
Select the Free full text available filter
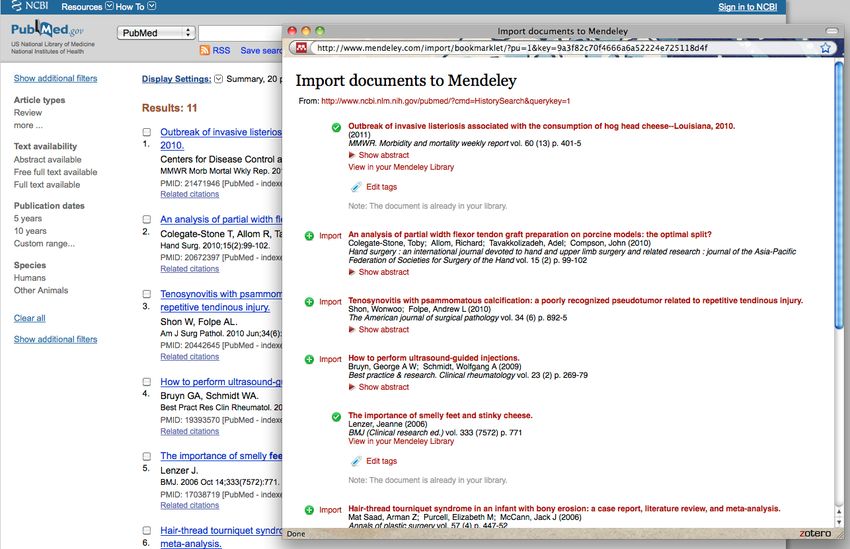tap(55, 172)
